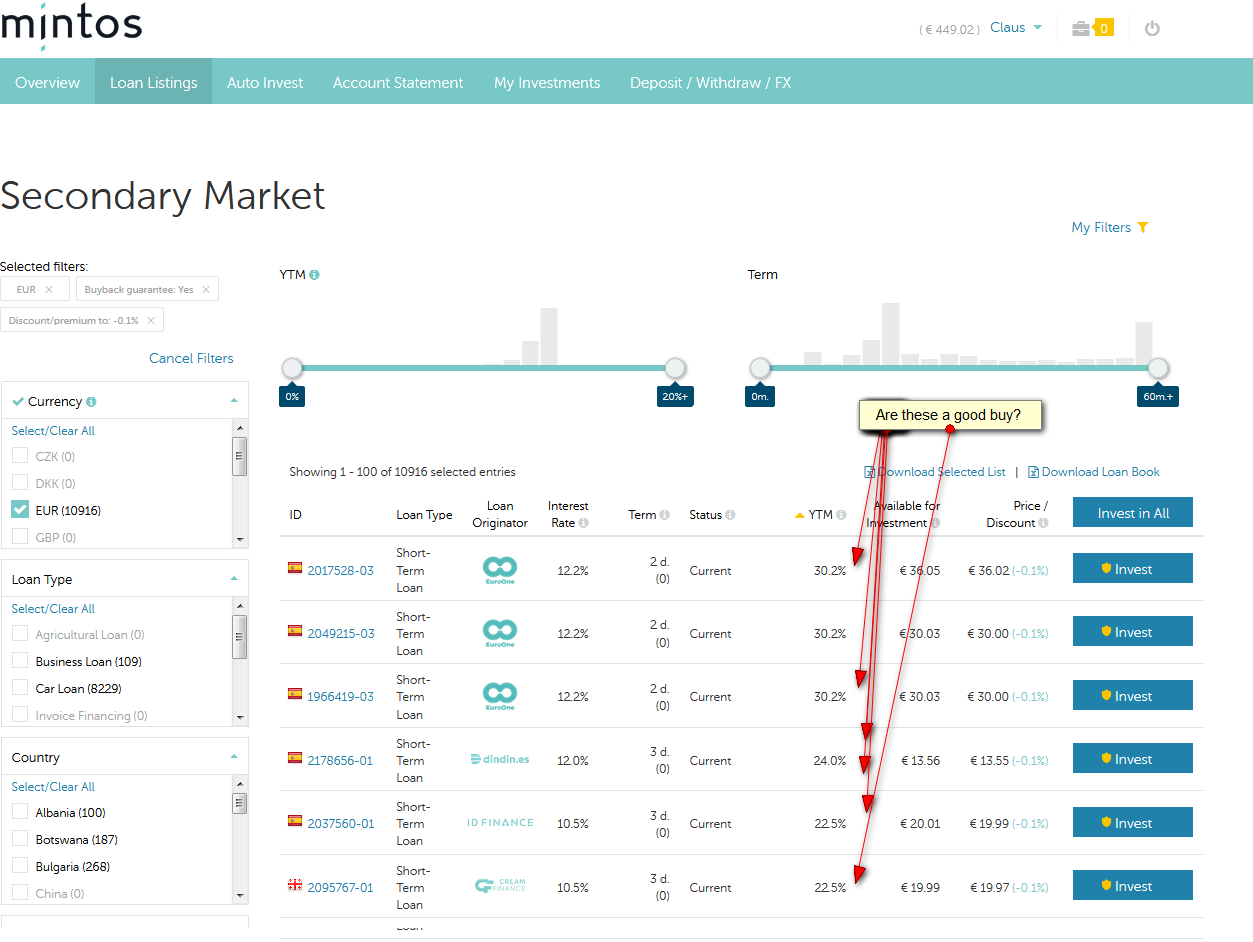The height and width of the screenshot is (942, 1253).
Task: Click dindin.es originator logo
Action: coord(500,760)
